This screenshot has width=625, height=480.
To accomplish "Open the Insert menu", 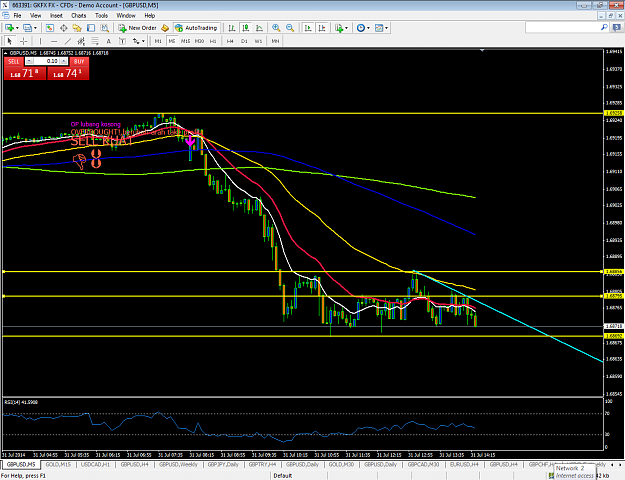I will tap(56, 16).
